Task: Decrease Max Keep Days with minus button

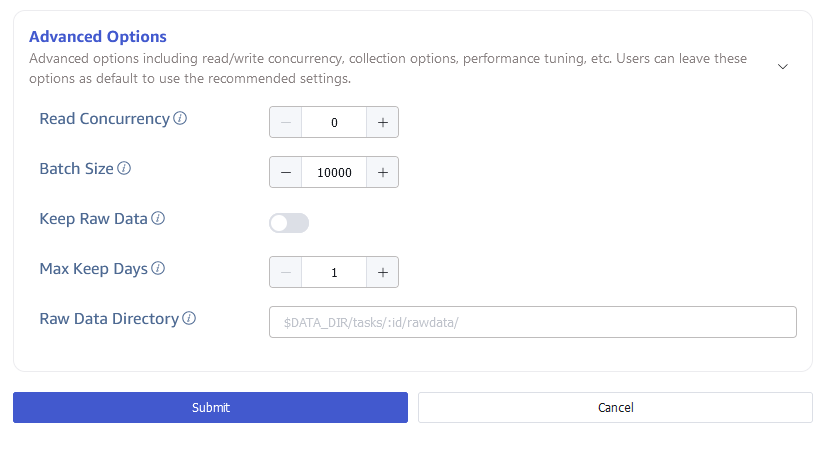Action: click(286, 272)
